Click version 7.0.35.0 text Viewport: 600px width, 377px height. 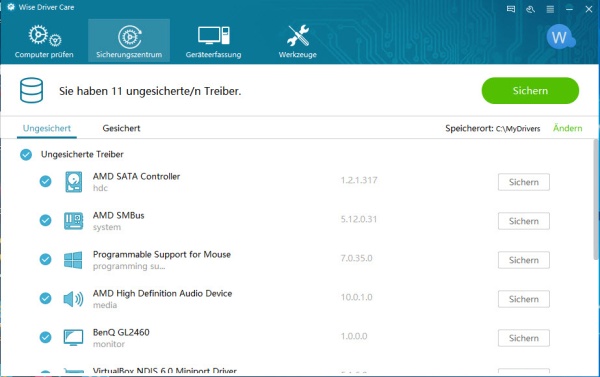[357, 258]
